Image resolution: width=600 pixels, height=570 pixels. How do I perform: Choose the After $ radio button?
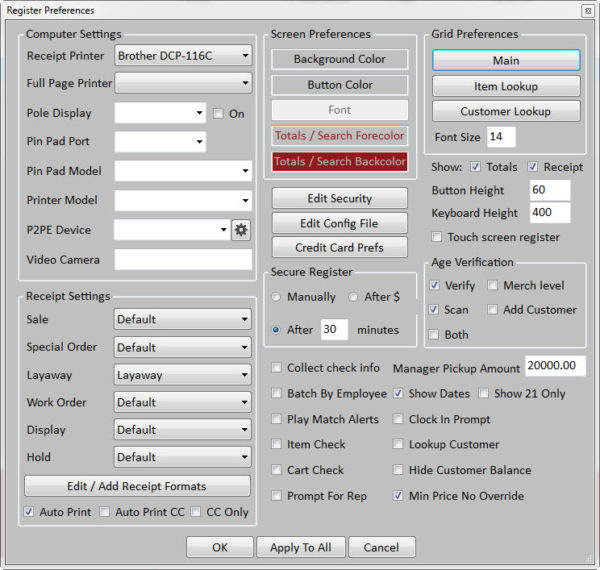click(354, 297)
